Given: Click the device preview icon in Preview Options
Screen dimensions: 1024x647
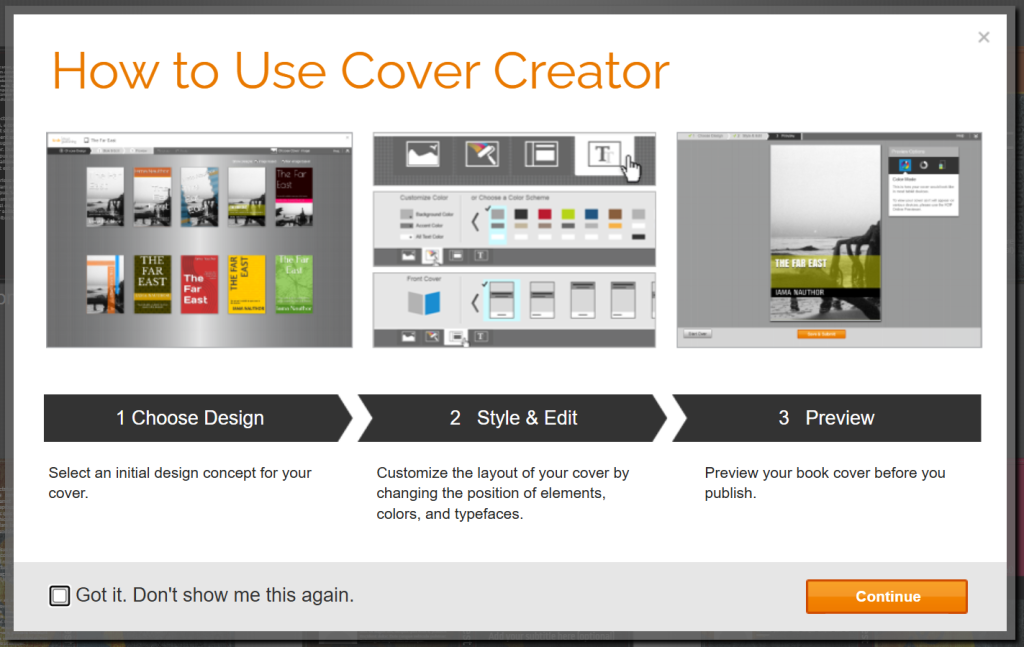Looking at the screenshot, I should (x=942, y=165).
